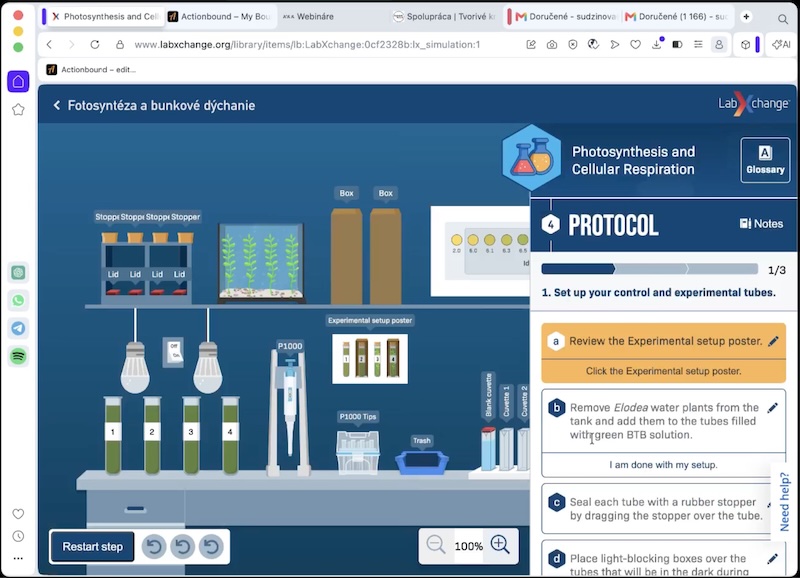Click the third undo arrow button
Image resolution: width=800 pixels, height=578 pixels.
click(211, 546)
